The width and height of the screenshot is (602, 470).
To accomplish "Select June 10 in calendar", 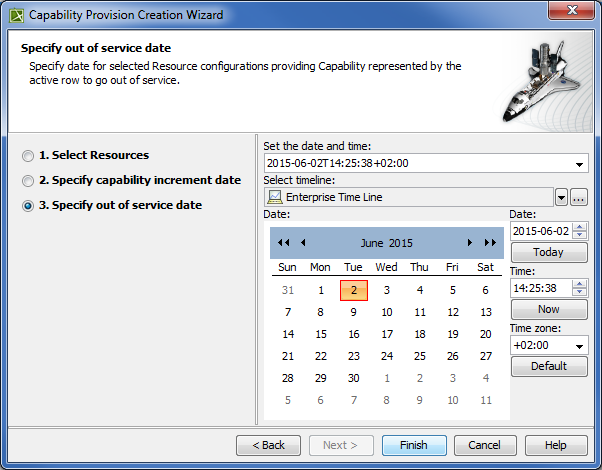I will (x=387, y=312).
